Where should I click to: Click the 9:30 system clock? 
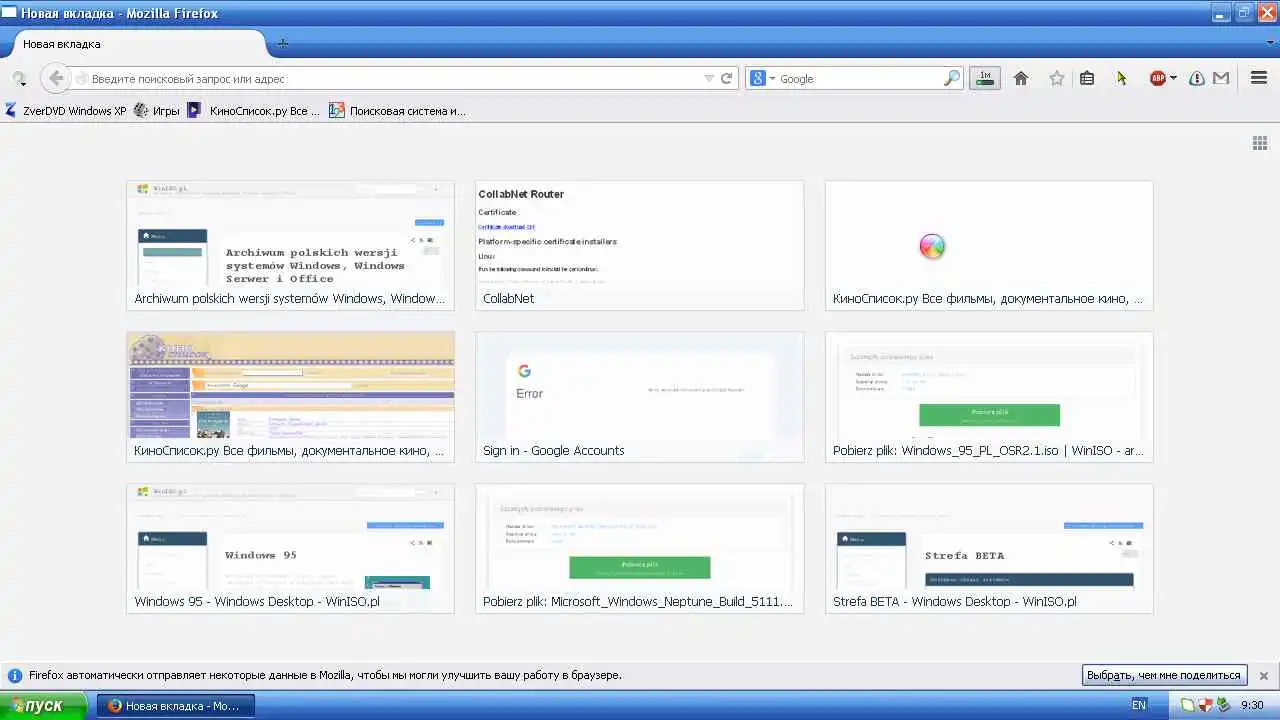pos(1252,705)
